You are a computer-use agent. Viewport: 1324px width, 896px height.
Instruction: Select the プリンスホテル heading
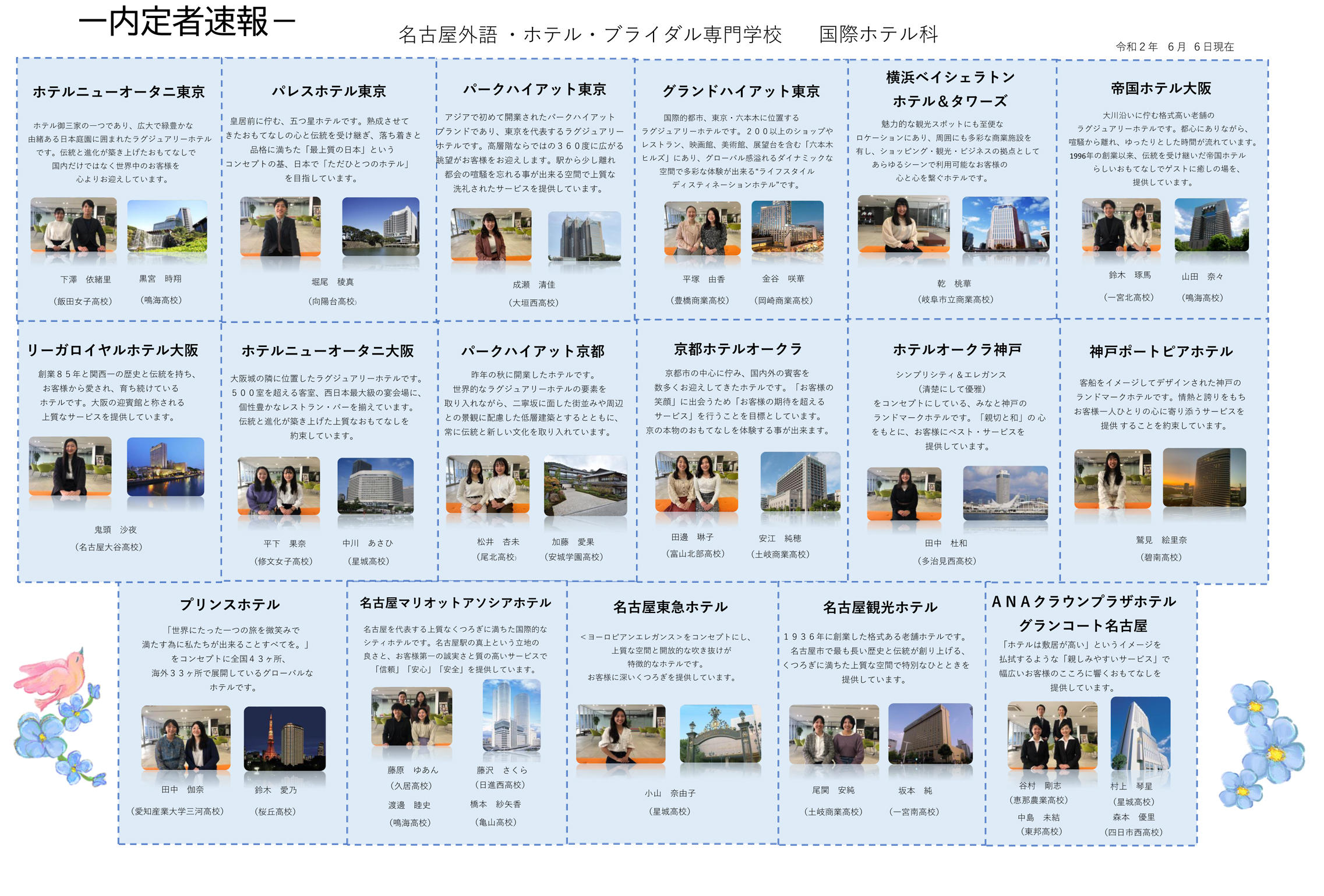[x=230, y=605]
